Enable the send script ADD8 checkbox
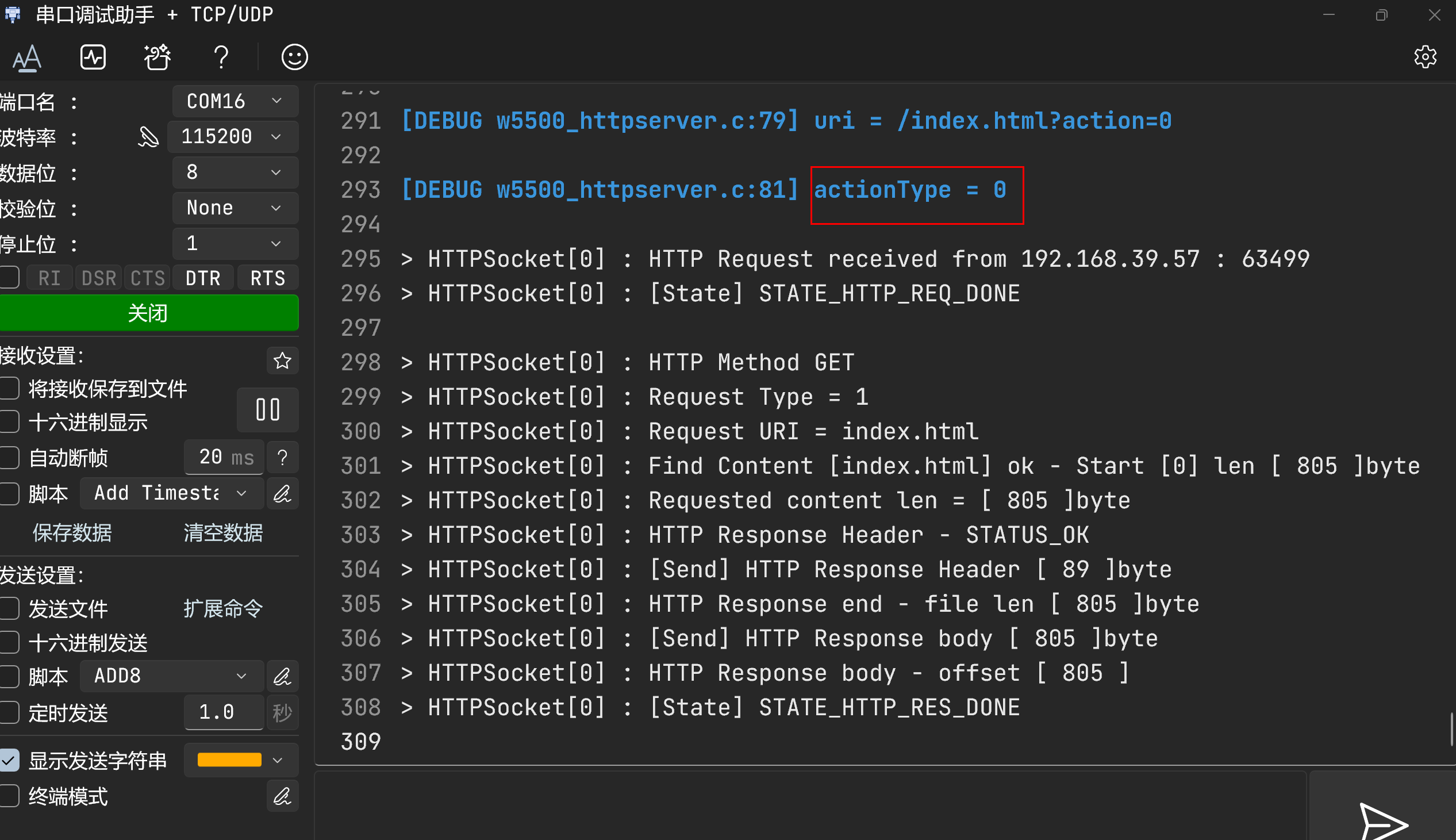The width and height of the screenshot is (1456, 840). 9,676
